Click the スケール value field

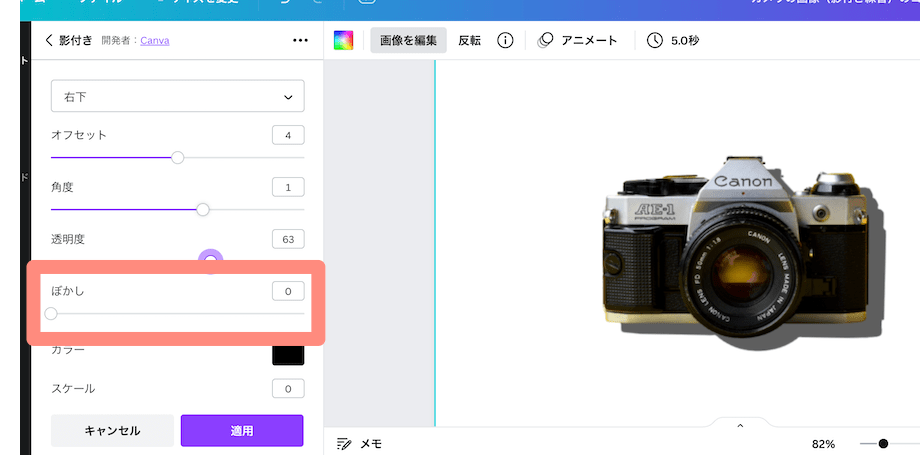288,389
